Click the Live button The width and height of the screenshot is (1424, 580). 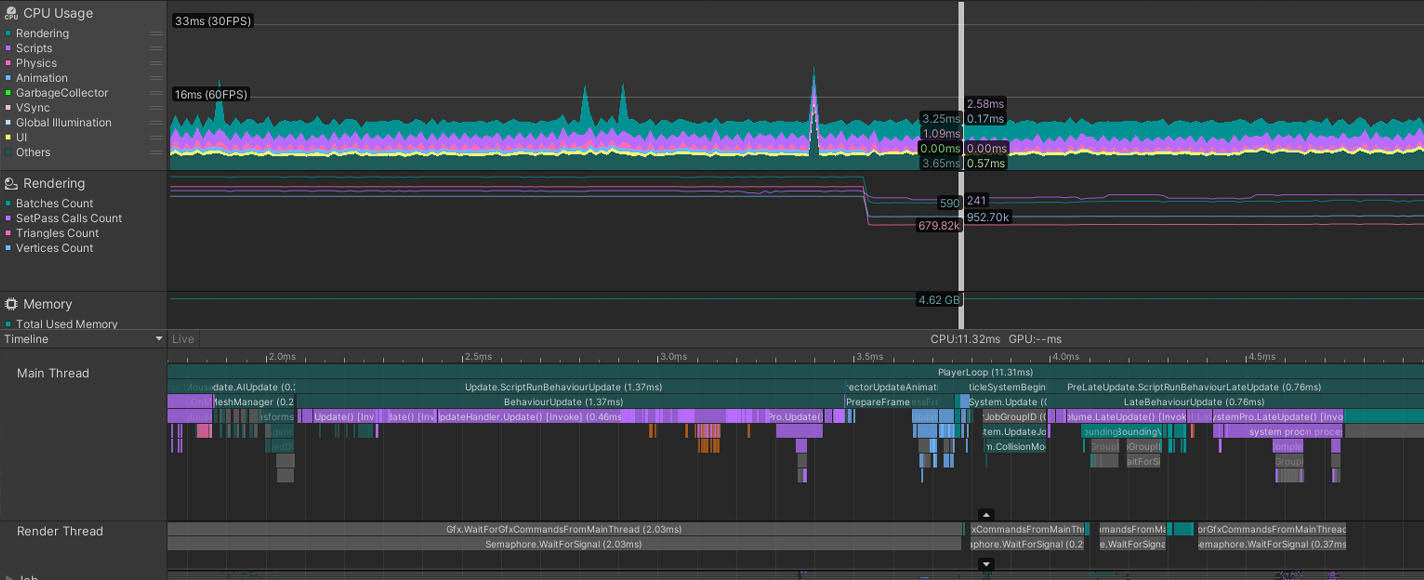183,339
